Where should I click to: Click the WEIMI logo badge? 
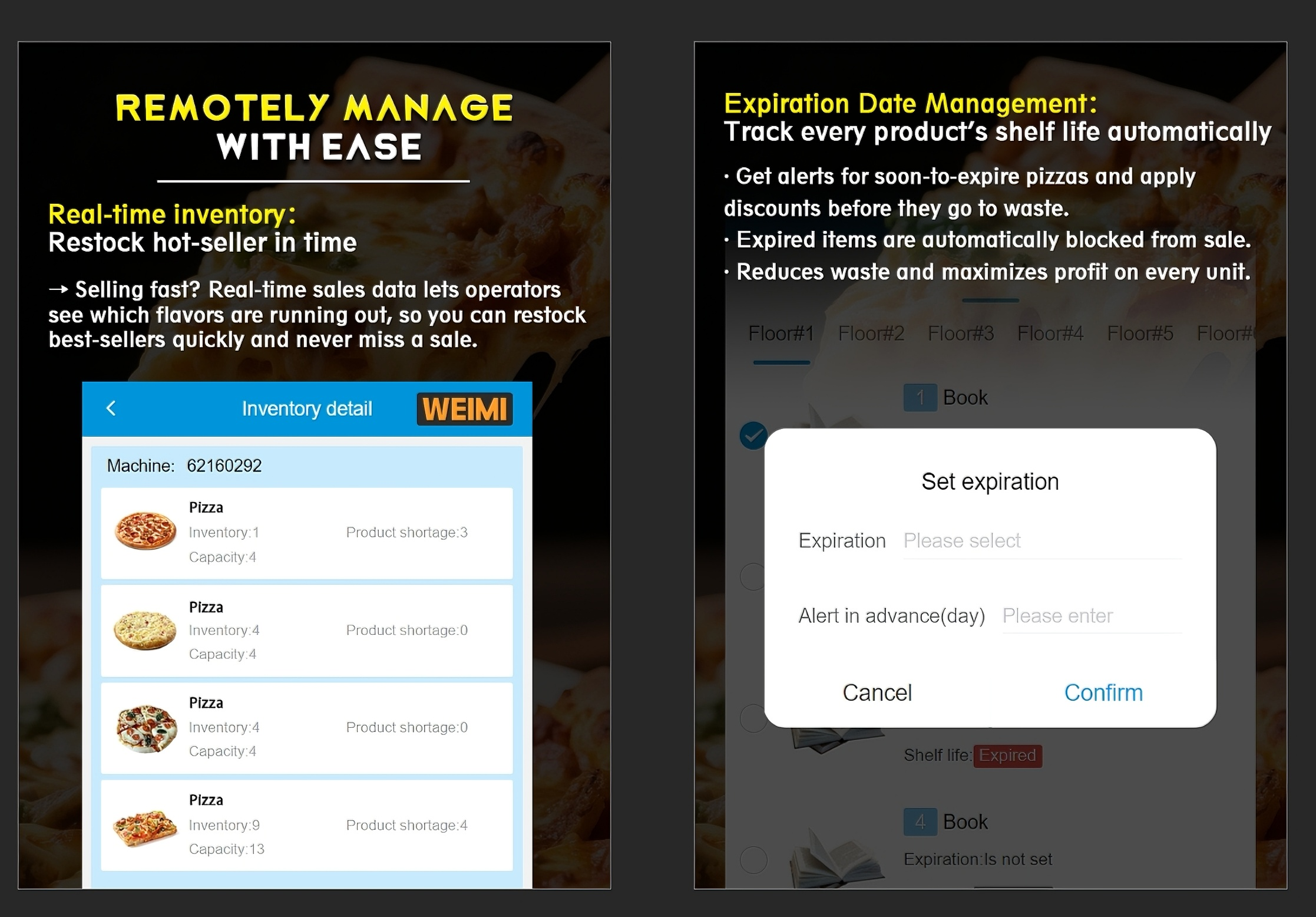point(465,409)
